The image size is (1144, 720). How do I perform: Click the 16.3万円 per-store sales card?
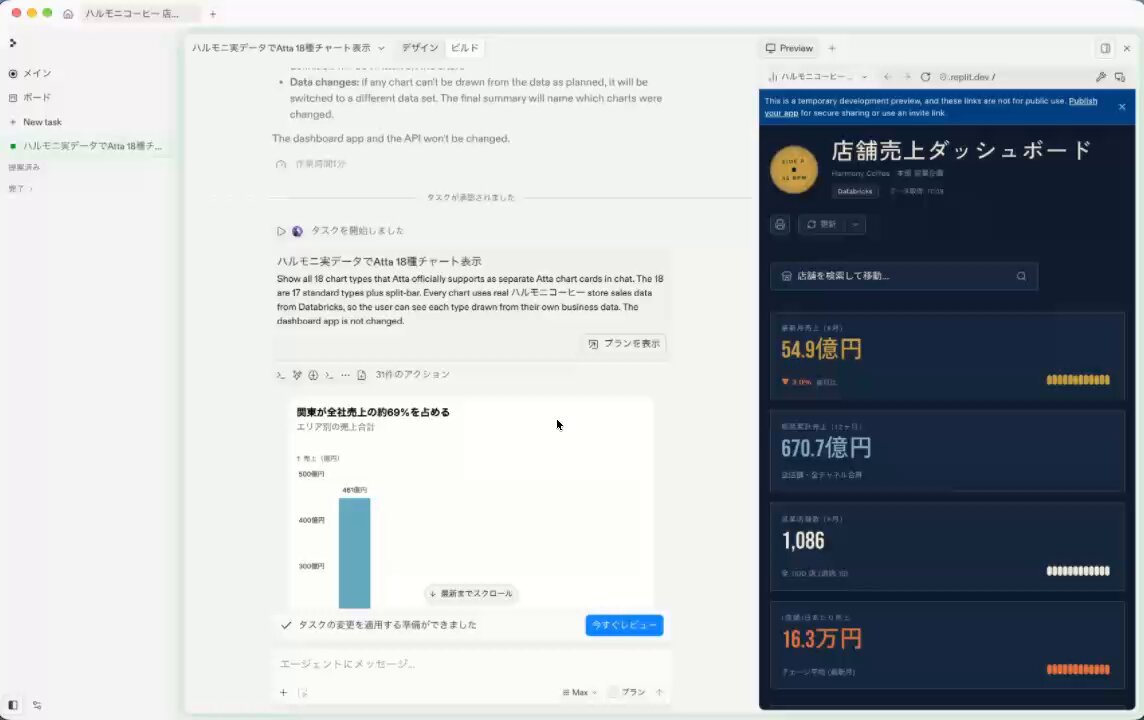pos(947,645)
